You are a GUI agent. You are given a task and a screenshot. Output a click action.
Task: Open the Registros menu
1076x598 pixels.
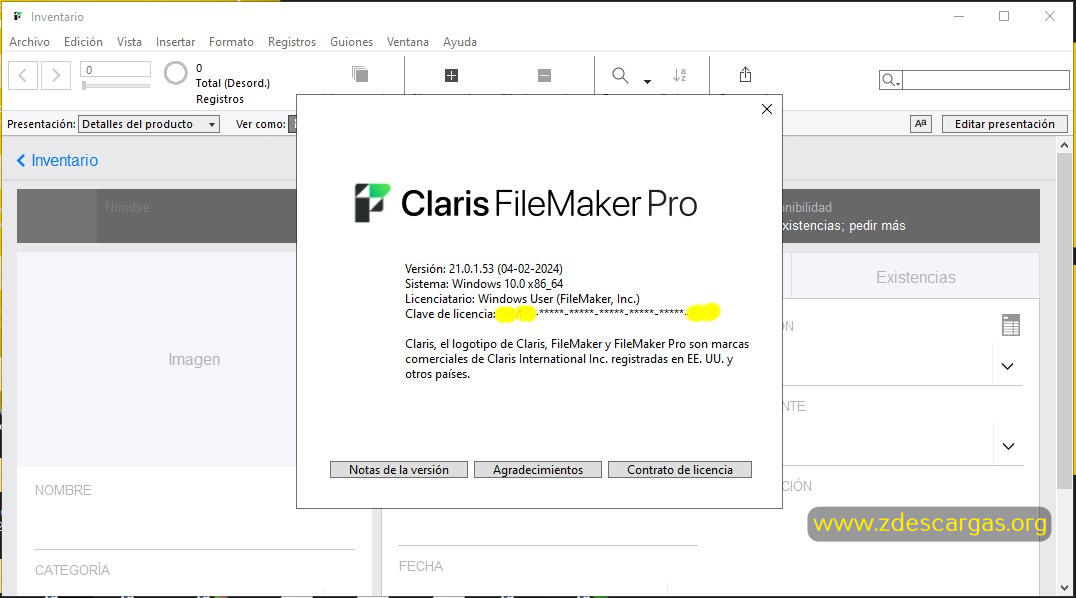[292, 42]
